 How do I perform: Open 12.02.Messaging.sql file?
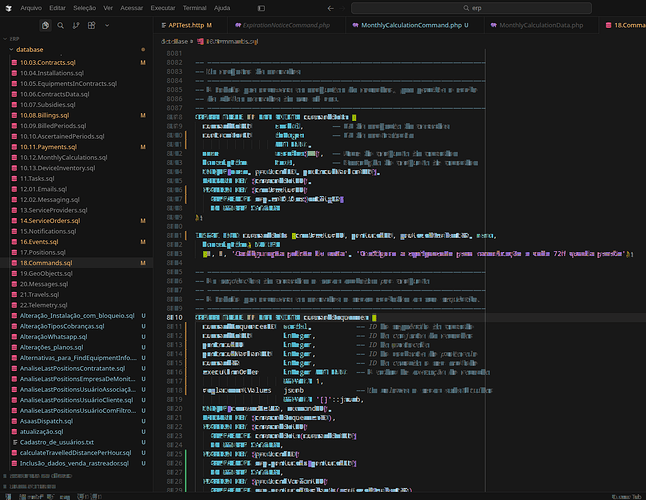pos(50,200)
